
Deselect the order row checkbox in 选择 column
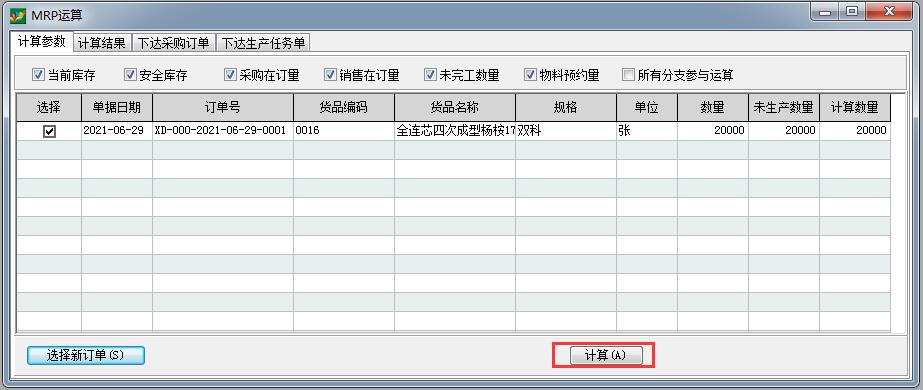[x=49, y=132]
